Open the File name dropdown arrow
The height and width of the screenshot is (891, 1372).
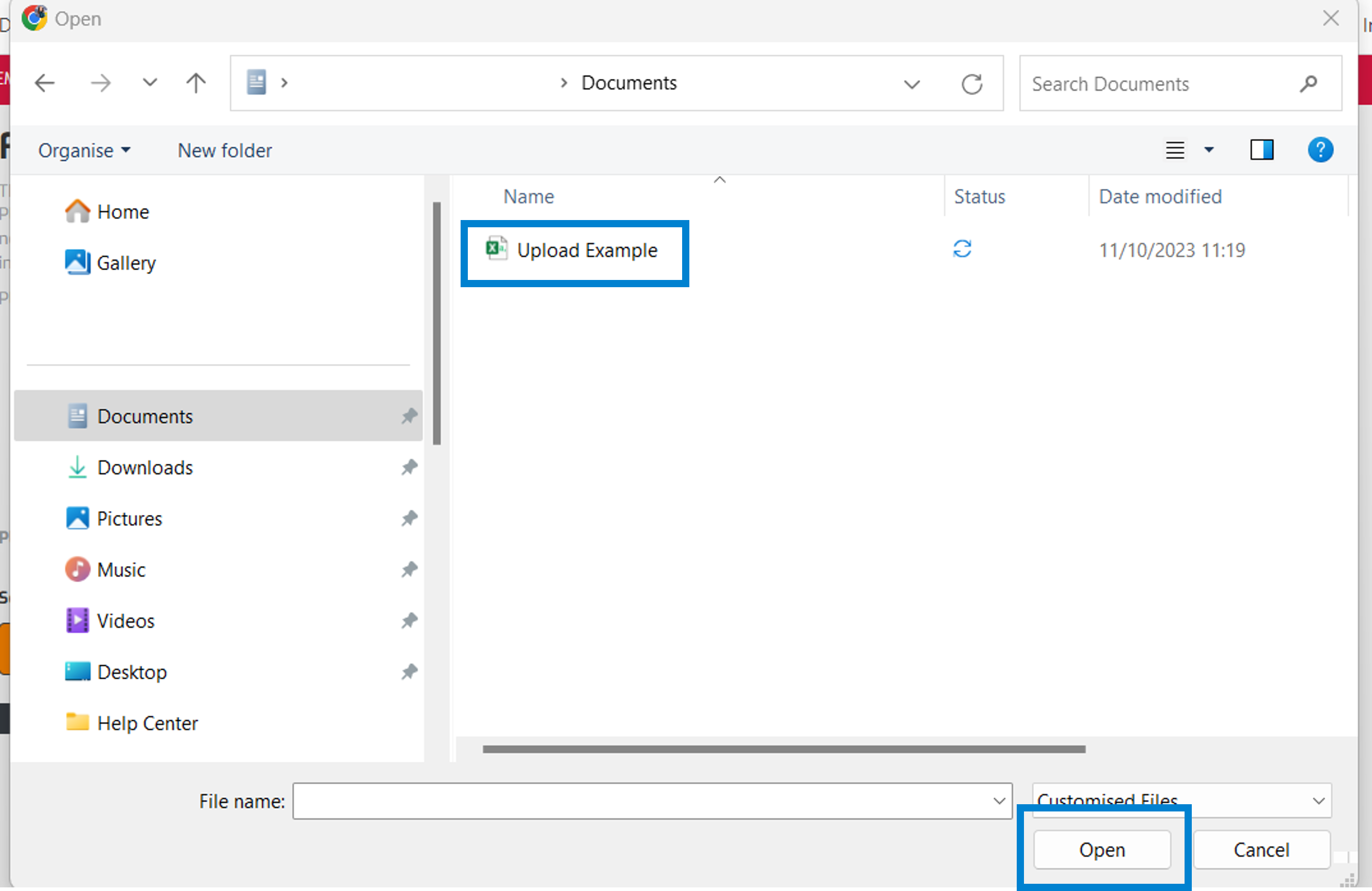point(999,801)
